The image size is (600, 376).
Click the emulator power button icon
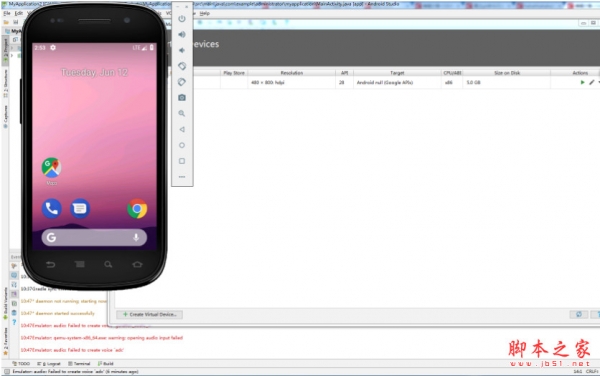(x=182, y=19)
